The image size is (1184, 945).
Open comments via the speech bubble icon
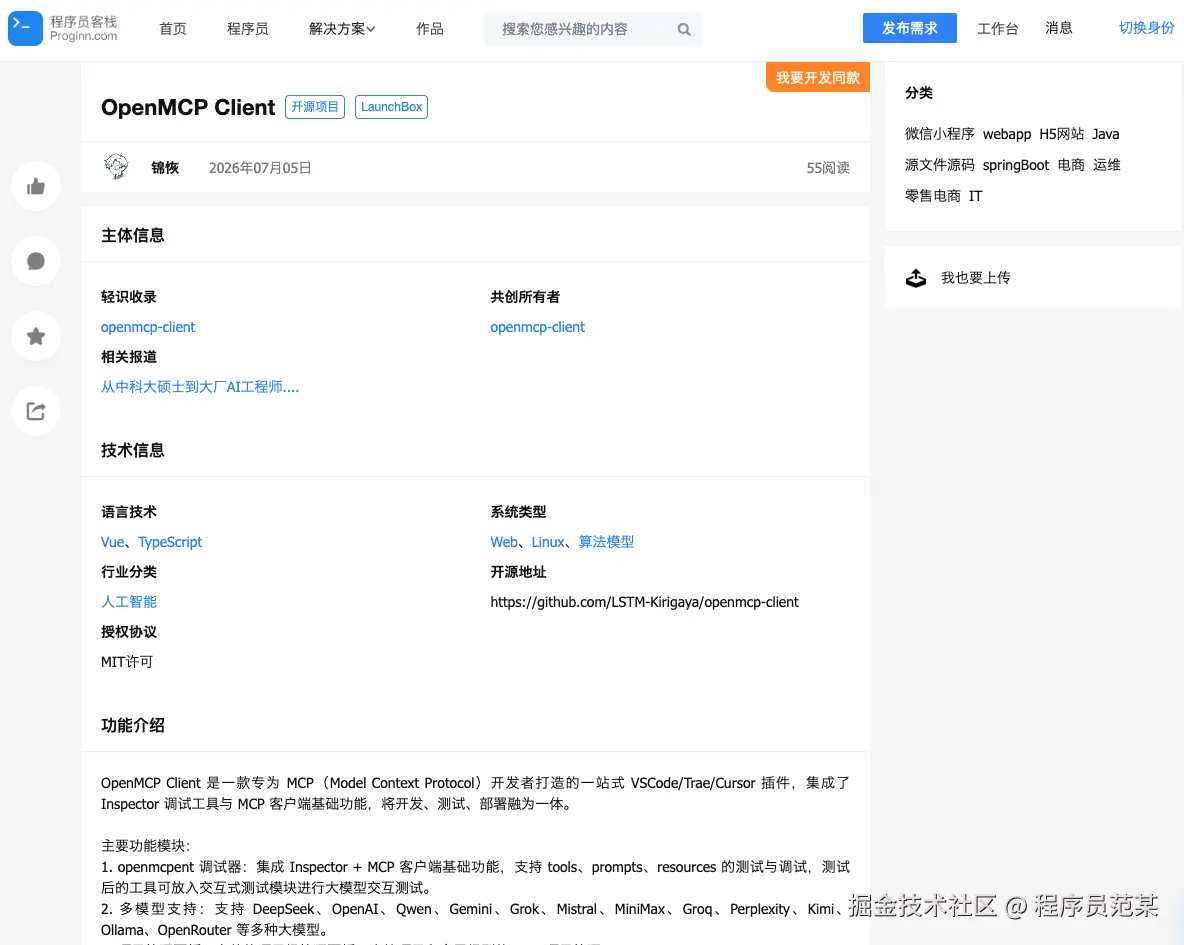[36, 261]
